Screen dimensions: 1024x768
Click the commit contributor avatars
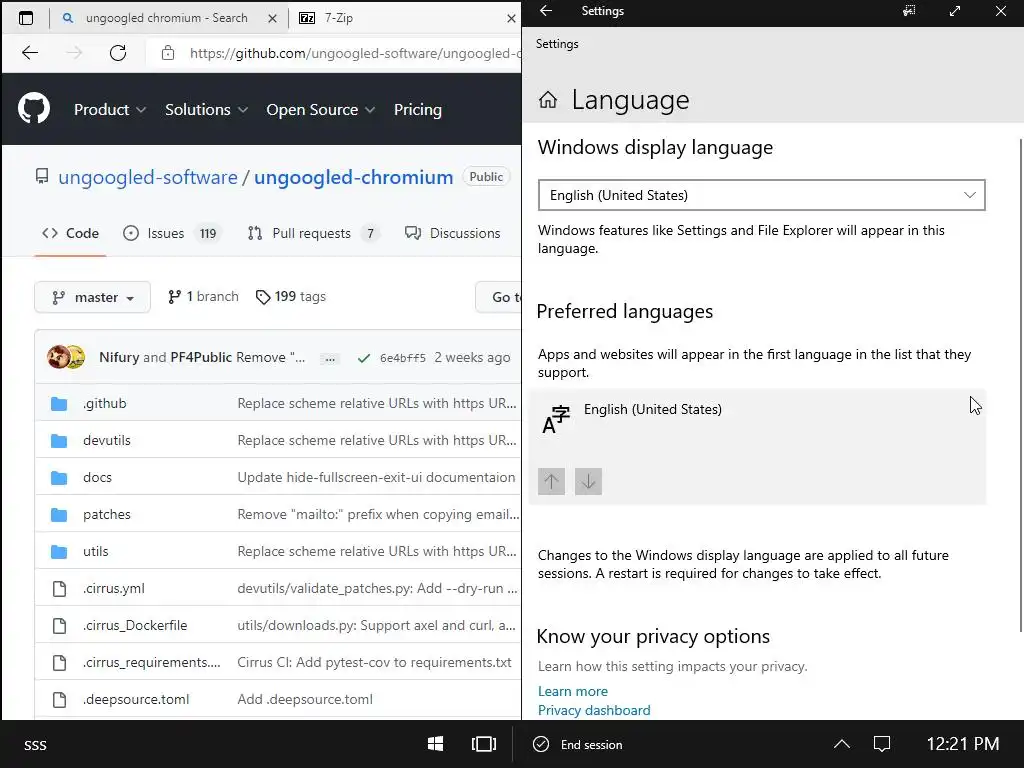(66, 357)
